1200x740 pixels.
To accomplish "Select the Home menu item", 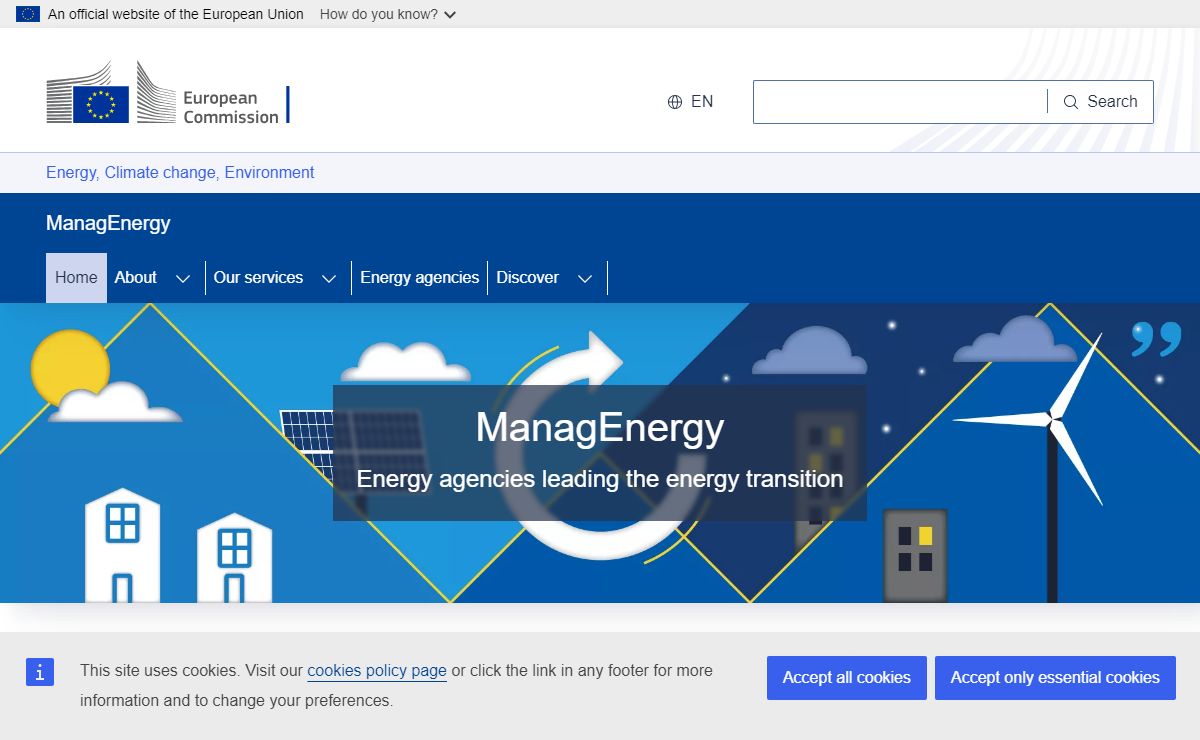I will point(76,278).
